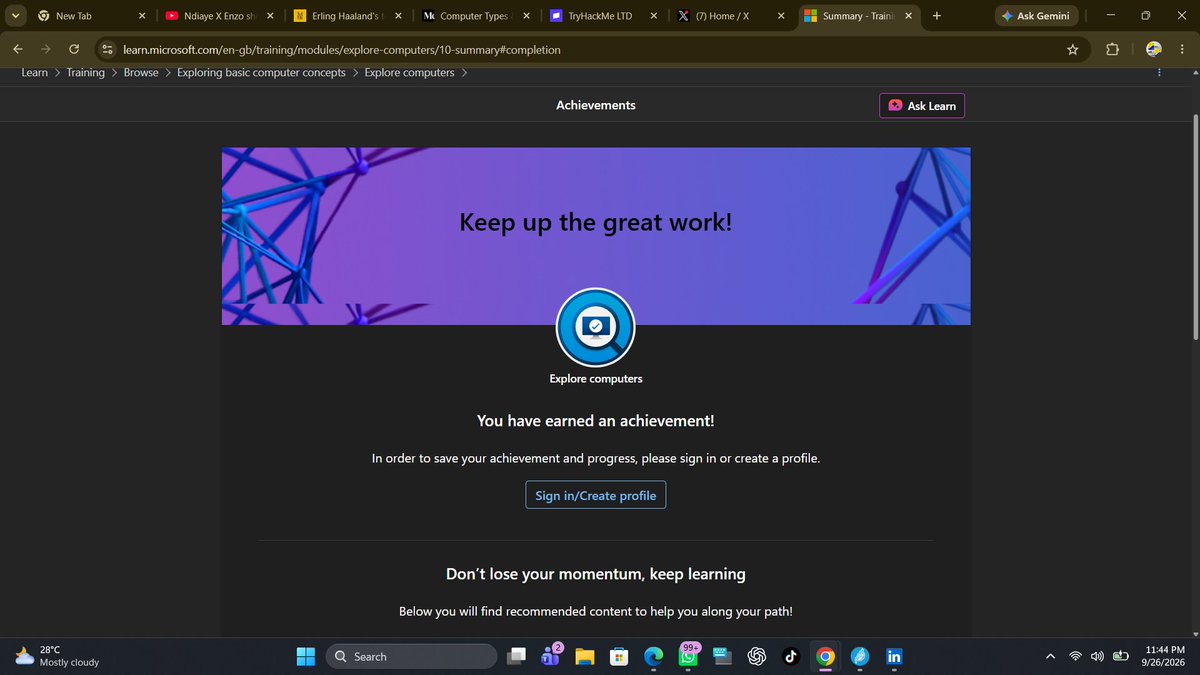
Task: Click the Ask Gemini button
Action: tap(1035, 16)
